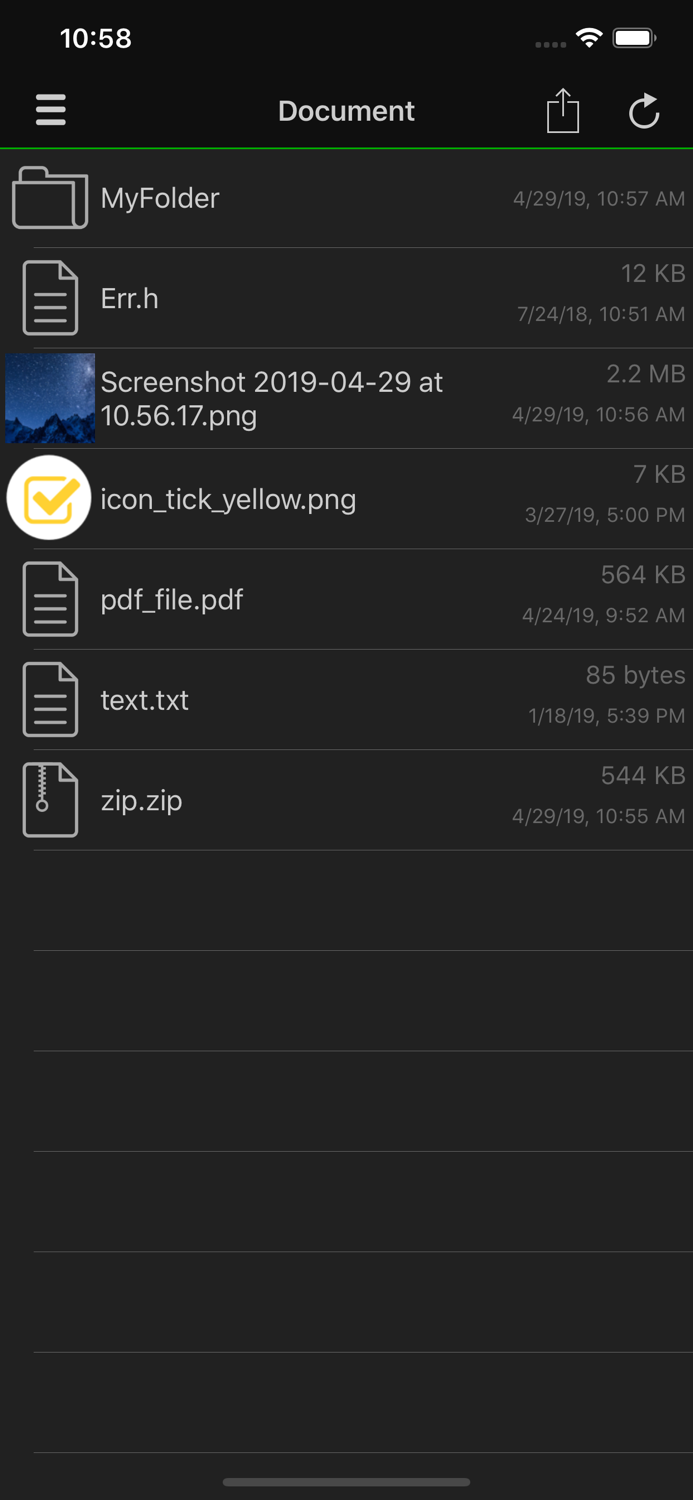Tap the starry-sky thumbnail of the screenshot file

pos(50,397)
